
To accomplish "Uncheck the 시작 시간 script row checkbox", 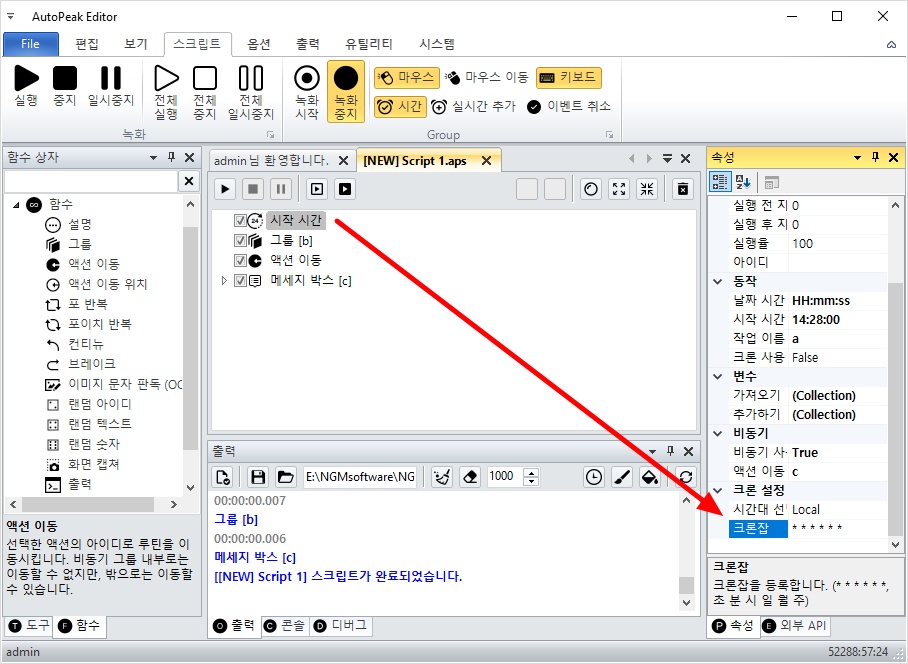I will pyautogui.click(x=240, y=221).
